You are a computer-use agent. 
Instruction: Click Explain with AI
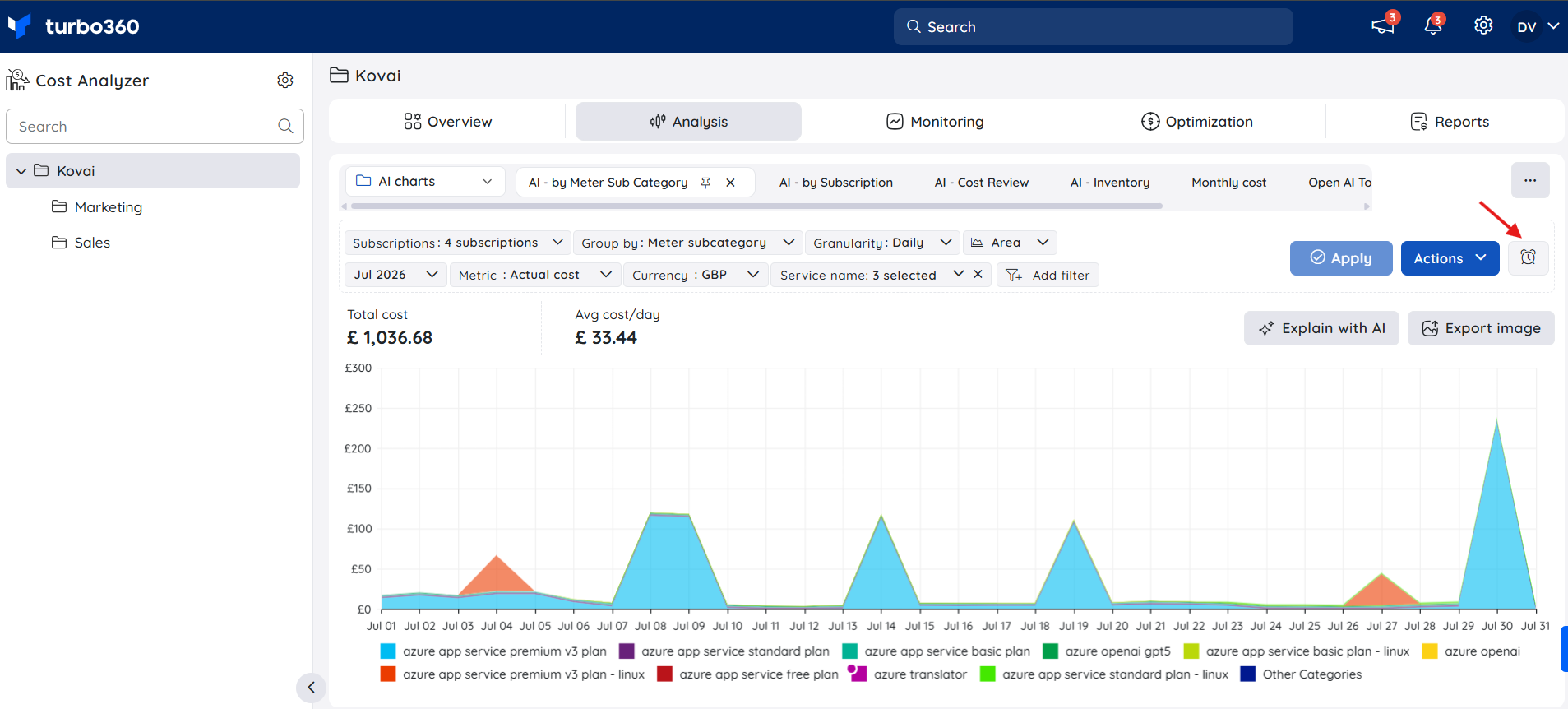pos(1321,328)
